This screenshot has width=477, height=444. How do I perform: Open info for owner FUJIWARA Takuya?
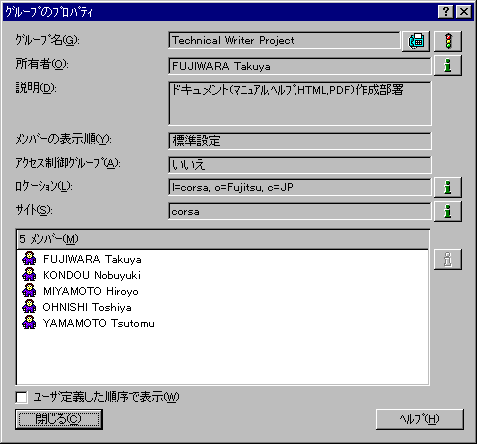(x=448, y=65)
